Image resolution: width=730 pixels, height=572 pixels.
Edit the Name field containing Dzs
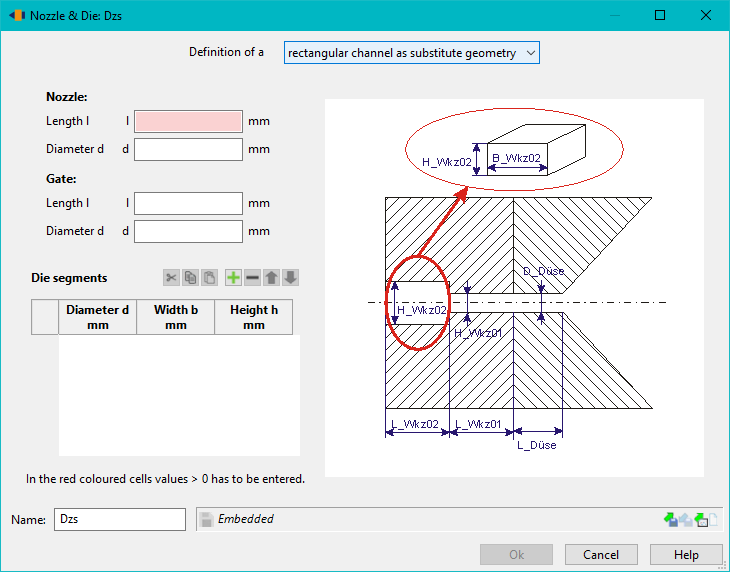[x=120, y=519]
